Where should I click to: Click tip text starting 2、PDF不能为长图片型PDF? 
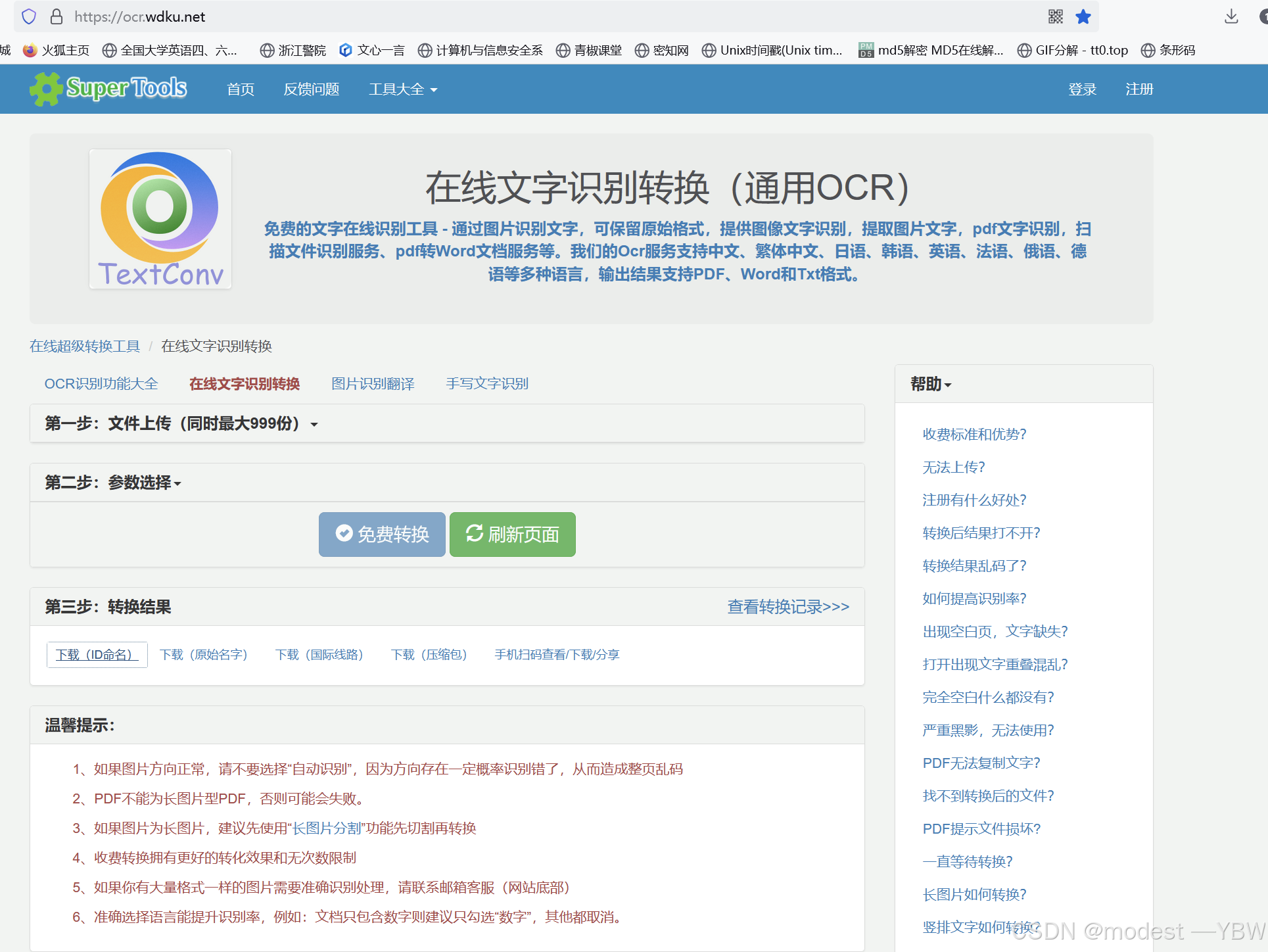[220, 799]
